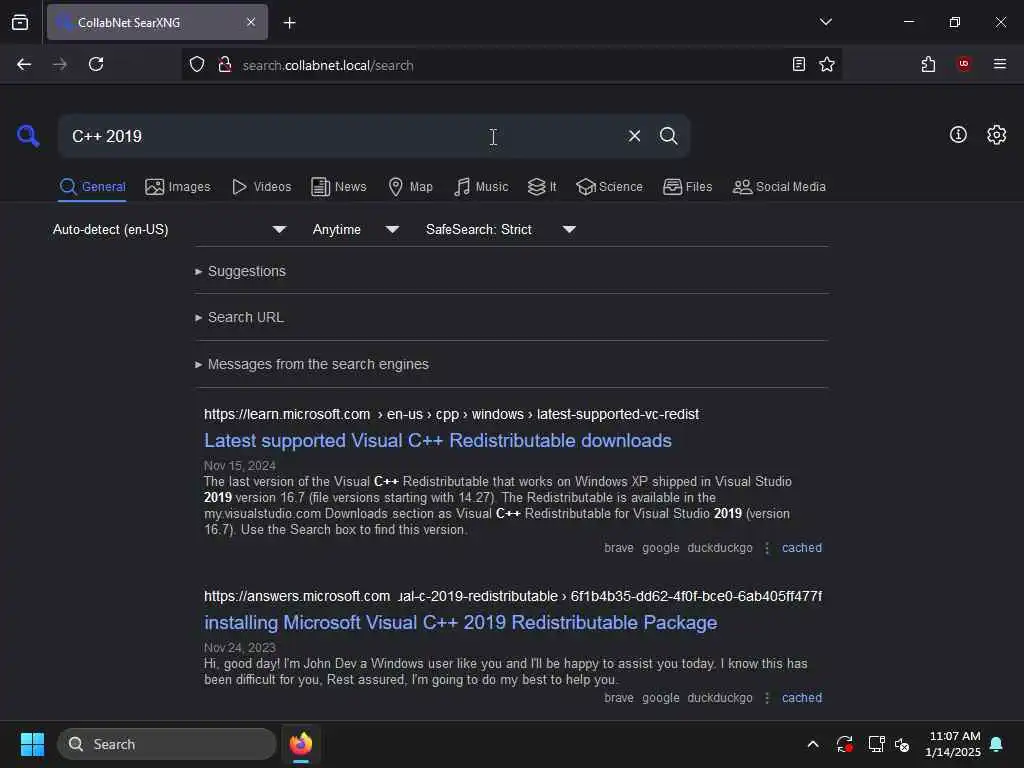This screenshot has width=1024, height=768.
Task: Open the Windows Start menu
Action: coord(32,744)
